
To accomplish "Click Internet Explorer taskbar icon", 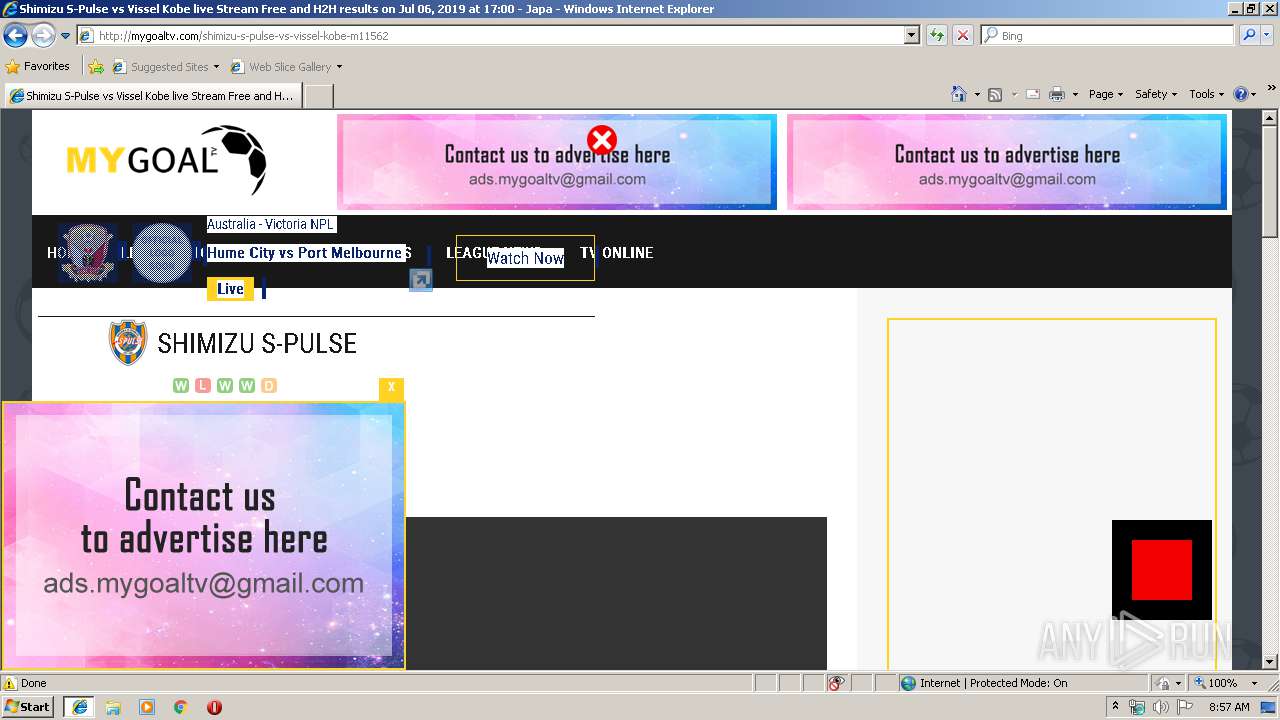I will pos(79,707).
